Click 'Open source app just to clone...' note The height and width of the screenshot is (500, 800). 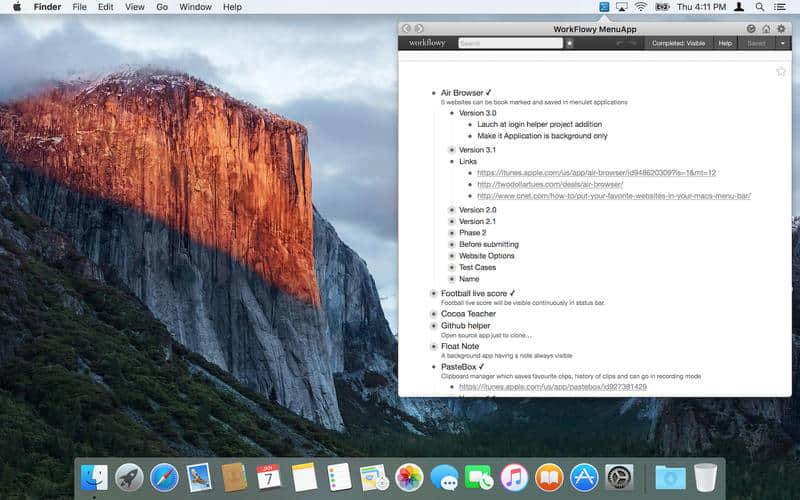coord(486,335)
